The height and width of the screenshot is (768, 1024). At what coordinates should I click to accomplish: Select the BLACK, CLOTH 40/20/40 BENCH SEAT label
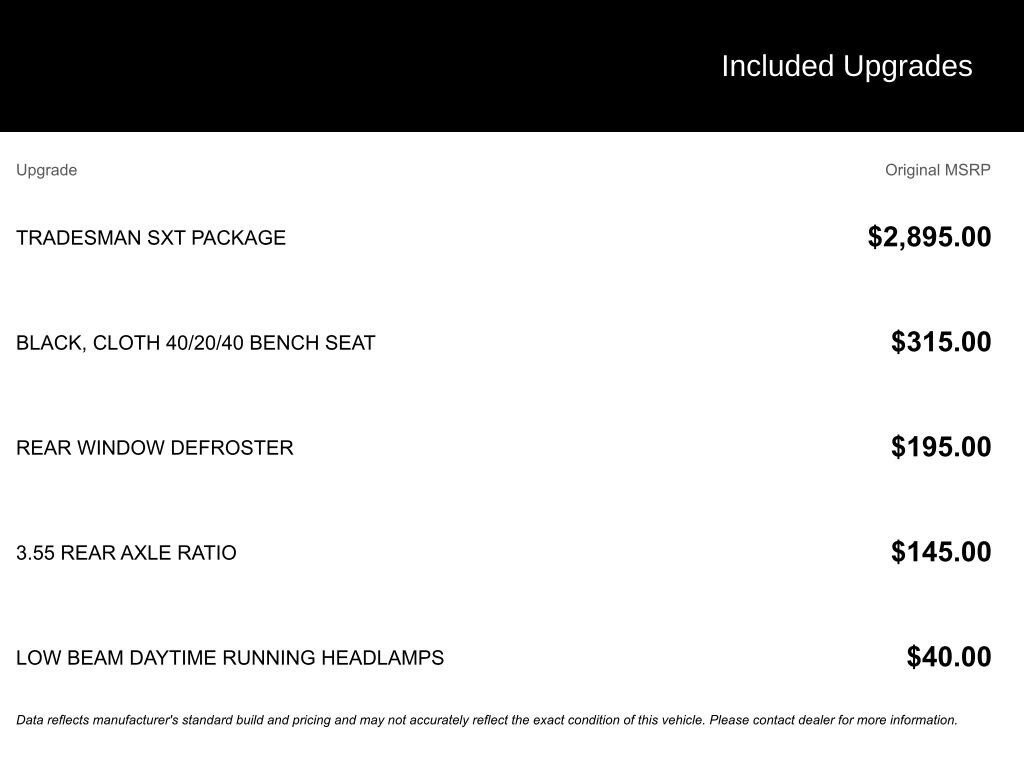[196, 343]
